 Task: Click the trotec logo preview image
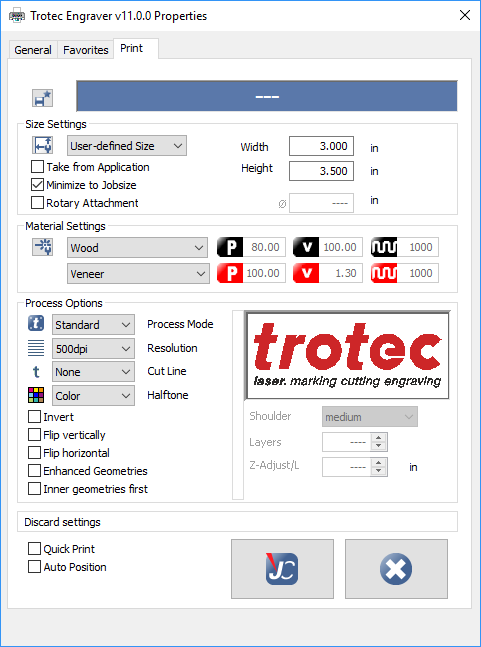pos(347,356)
